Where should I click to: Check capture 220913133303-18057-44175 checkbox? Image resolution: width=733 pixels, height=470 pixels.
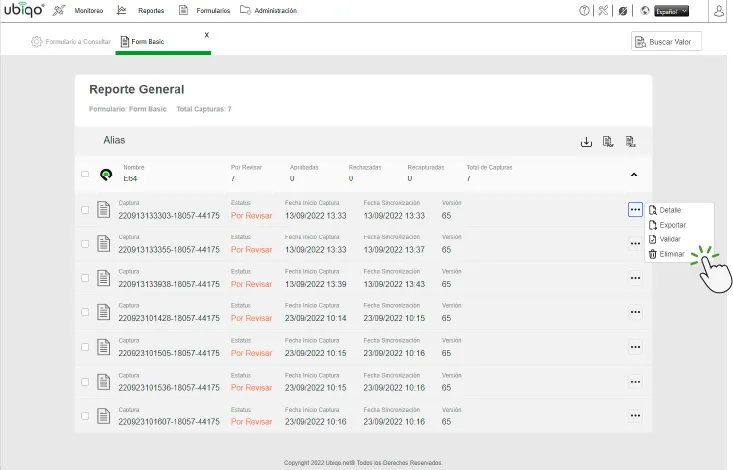tap(85, 210)
